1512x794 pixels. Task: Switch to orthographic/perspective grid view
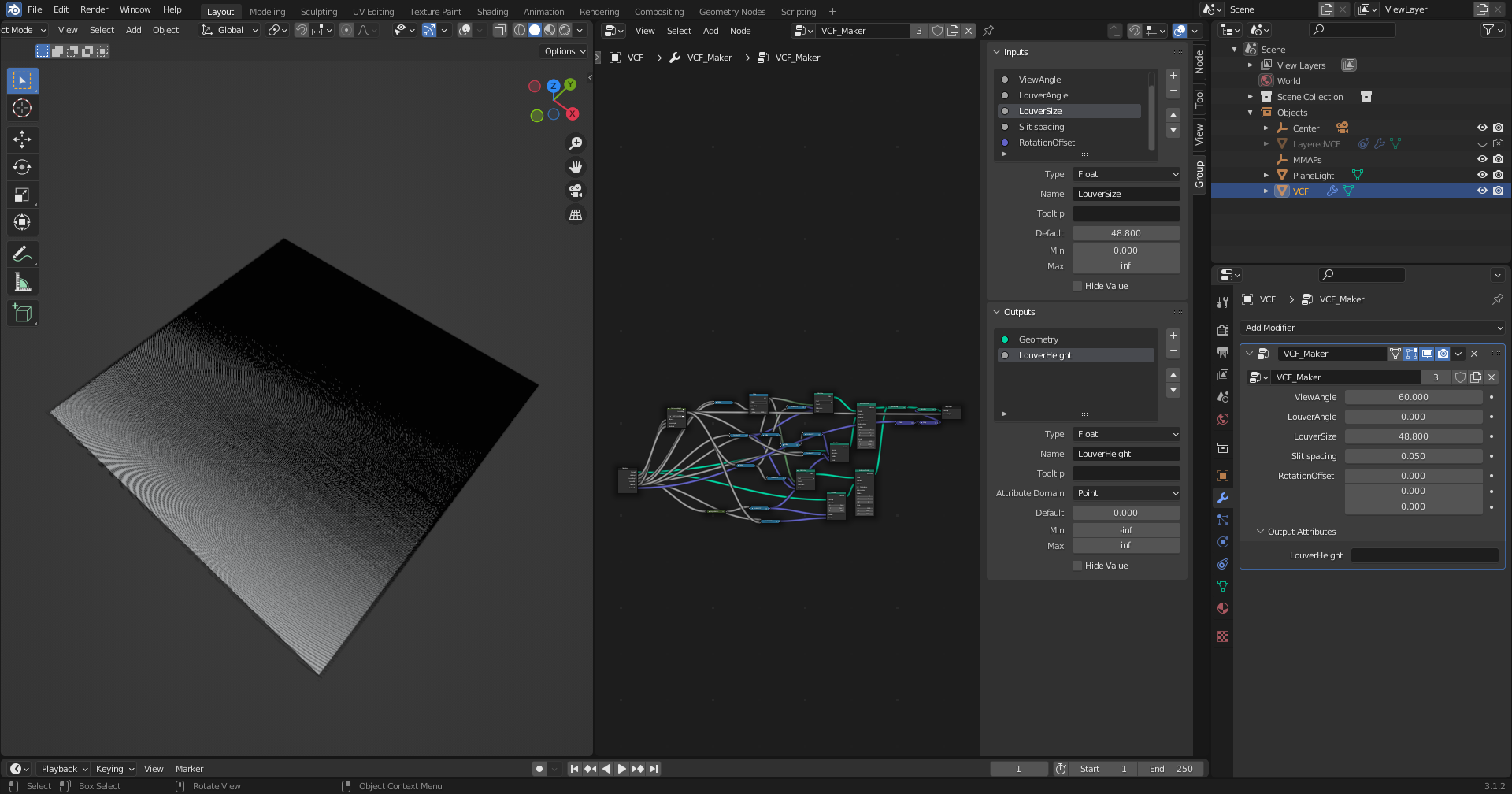coord(576,215)
